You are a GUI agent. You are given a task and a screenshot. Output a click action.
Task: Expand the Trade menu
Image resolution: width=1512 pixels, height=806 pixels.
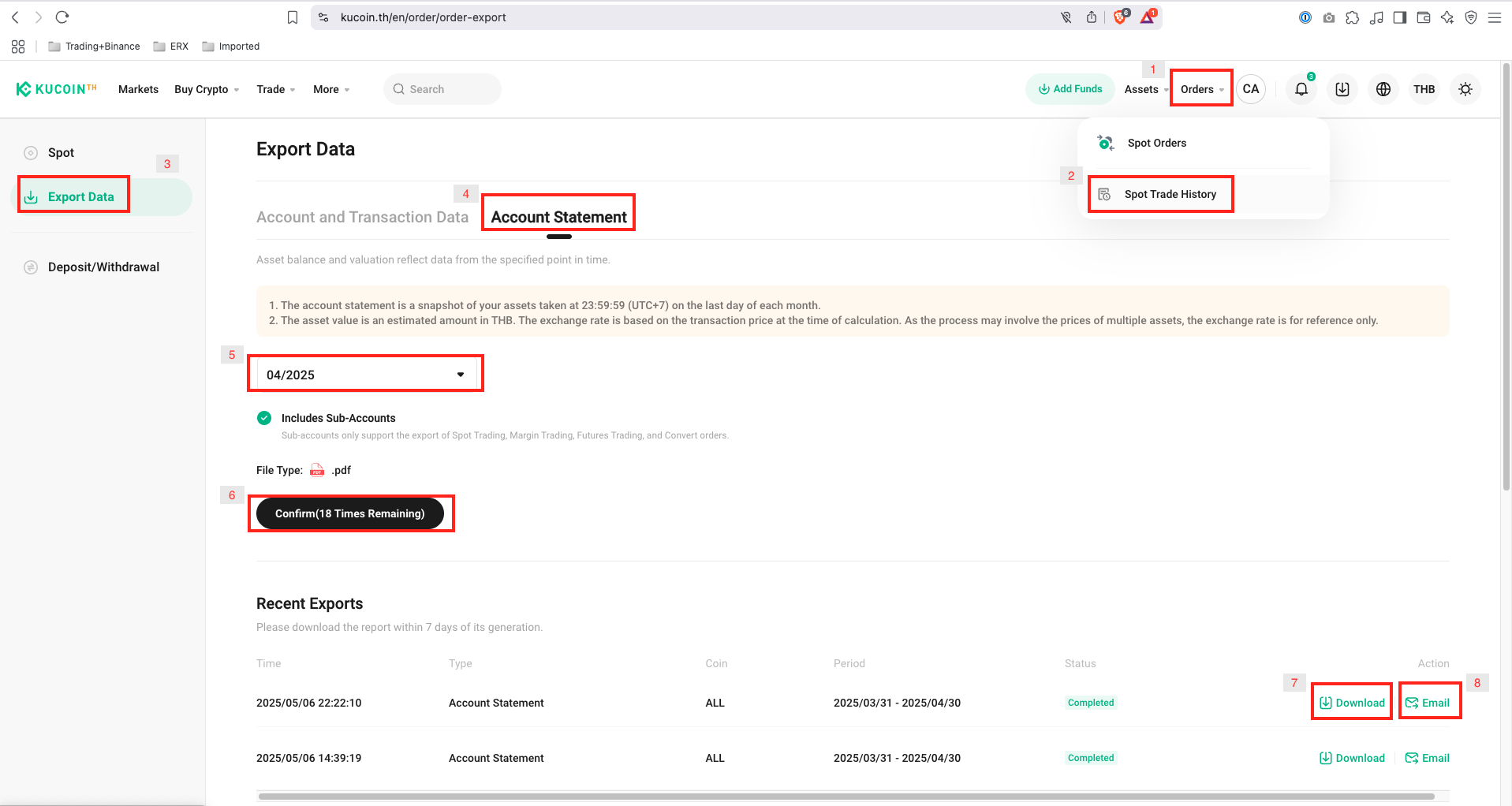click(275, 89)
